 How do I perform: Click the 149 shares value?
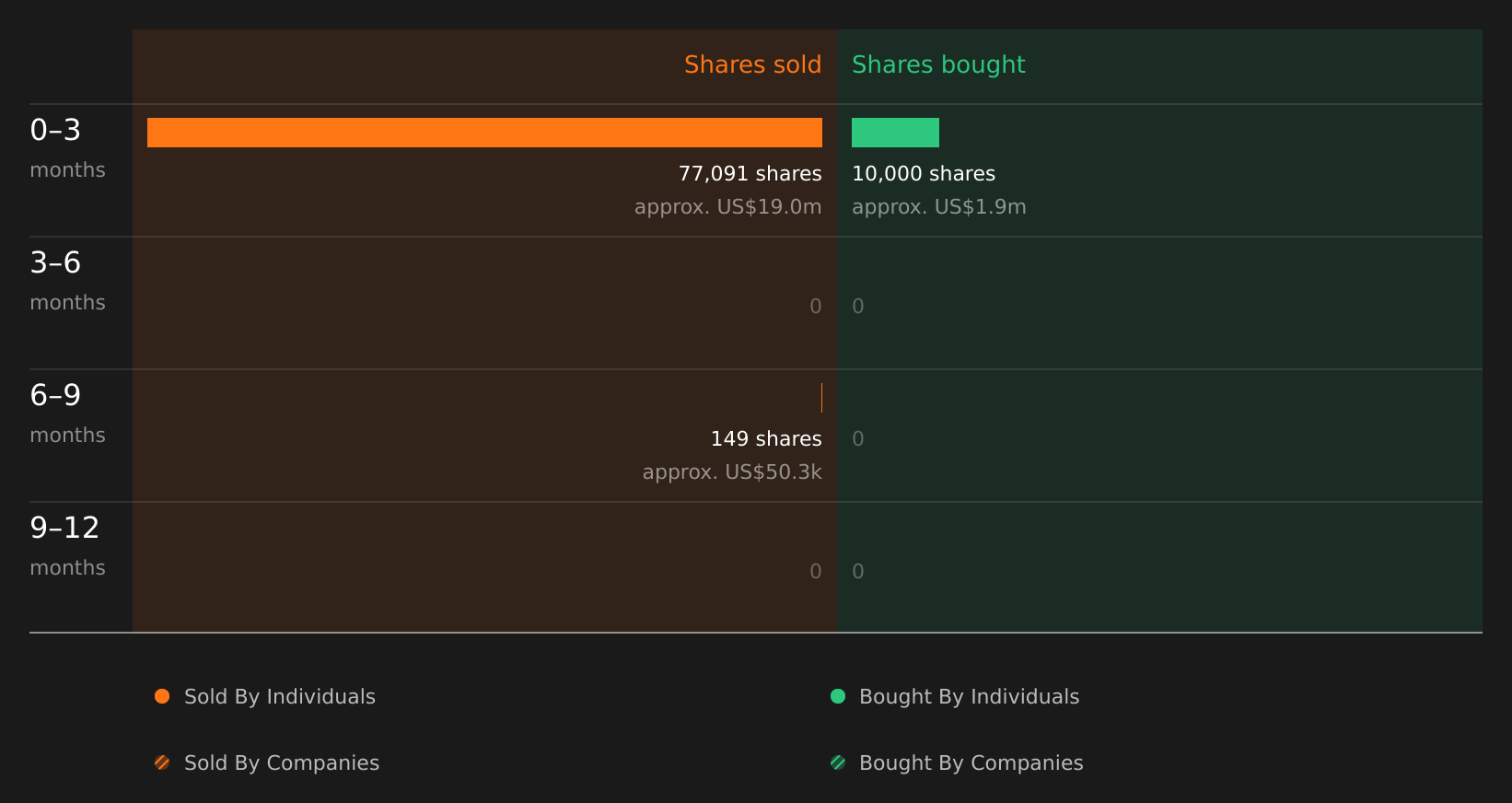pyautogui.click(x=766, y=438)
